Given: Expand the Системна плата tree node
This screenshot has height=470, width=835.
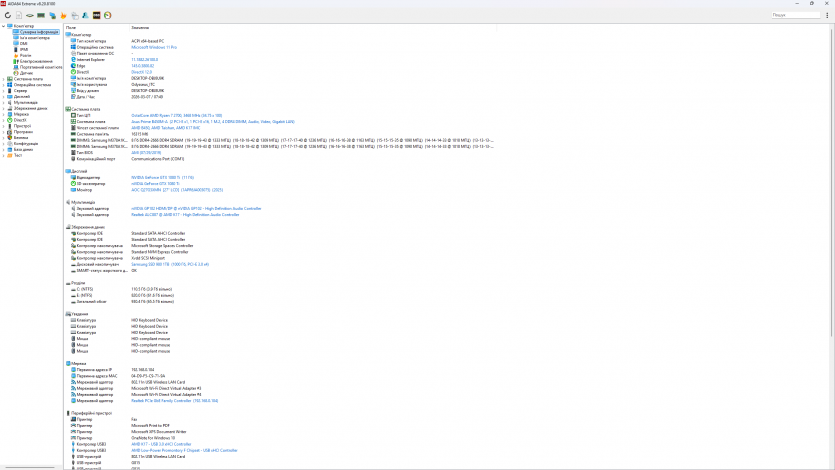Looking at the screenshot, I should (x=4, y=78).
